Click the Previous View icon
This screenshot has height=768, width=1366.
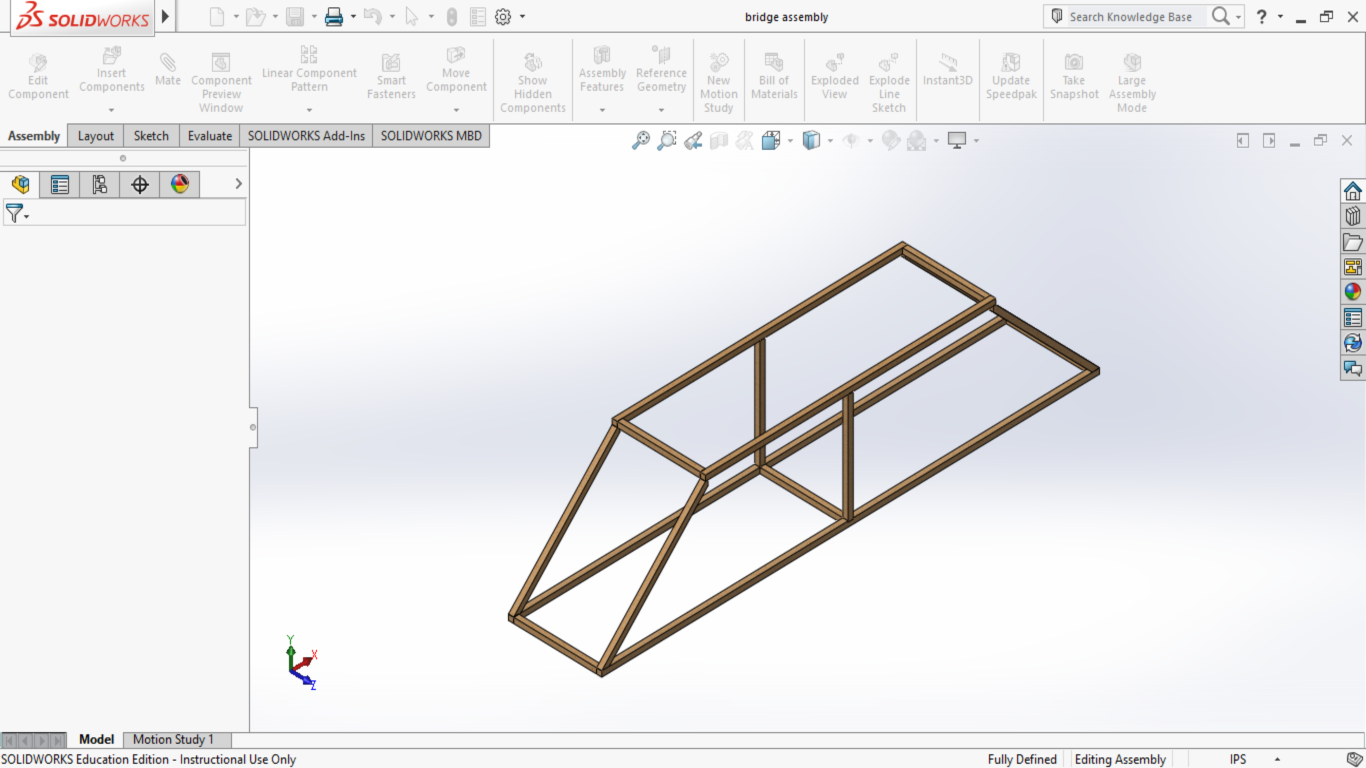point(693,141)
